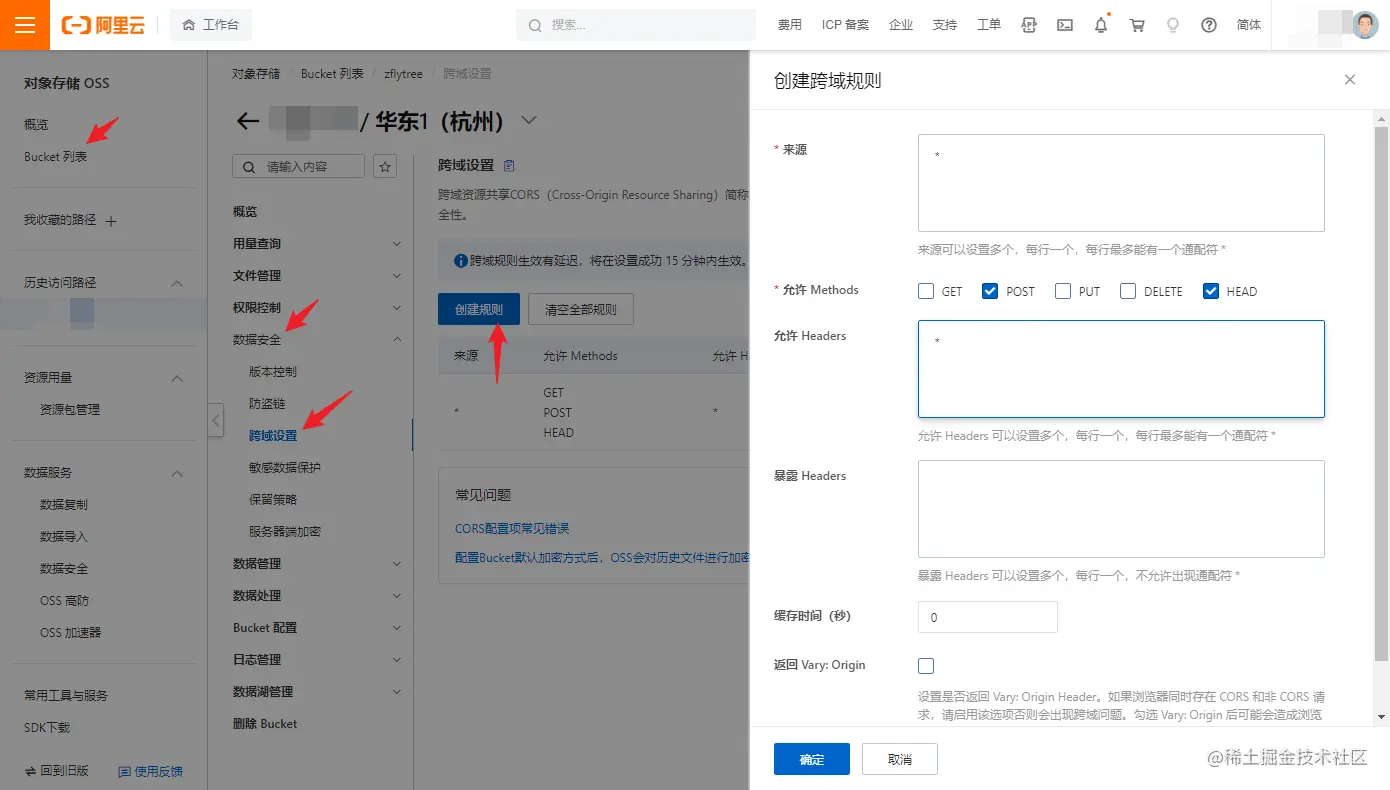Open the API debugging icon in the header

1029,25
